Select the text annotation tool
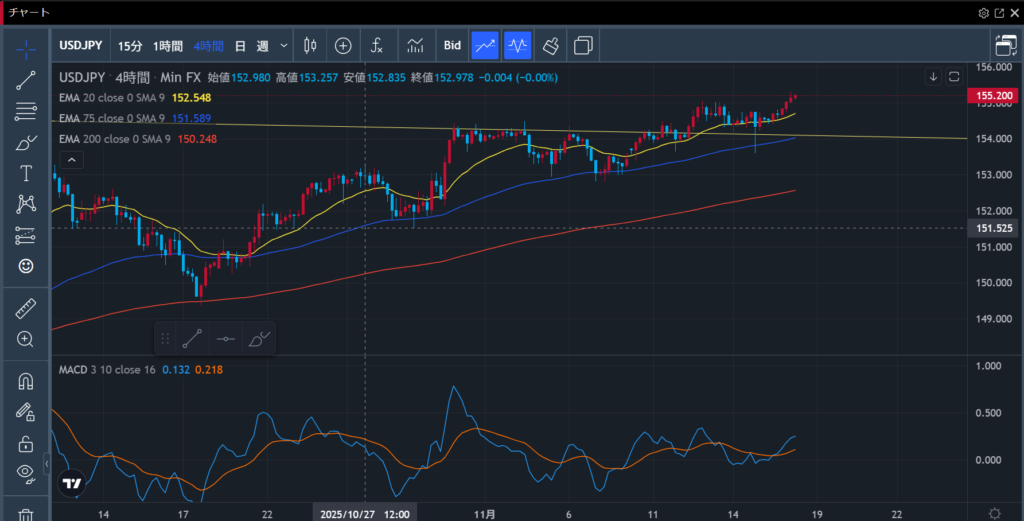 click(x=26, y=173)
